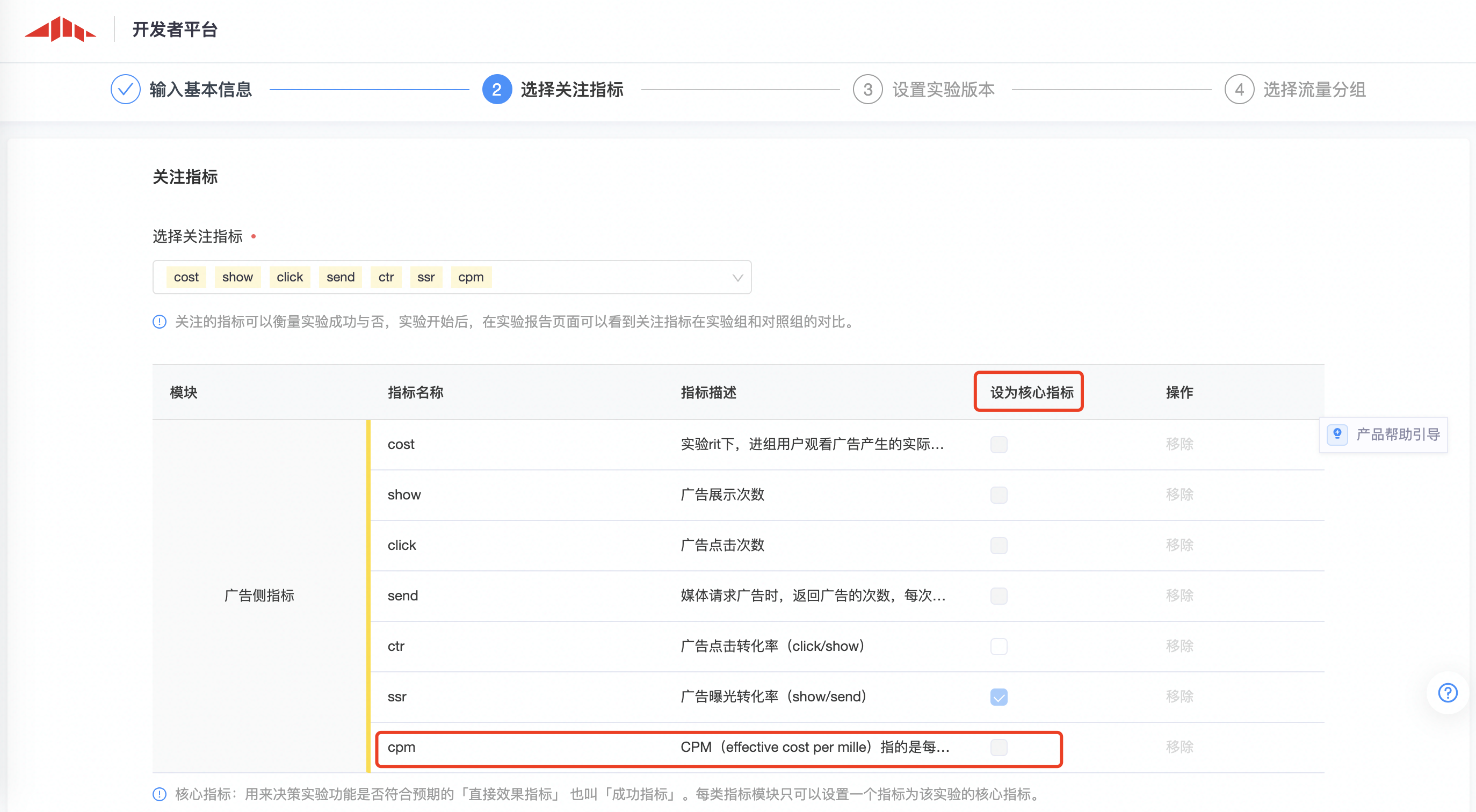Click the cpm tag in selector
This screenshot has height=812, width=1476.
click(x=471, y=277)
